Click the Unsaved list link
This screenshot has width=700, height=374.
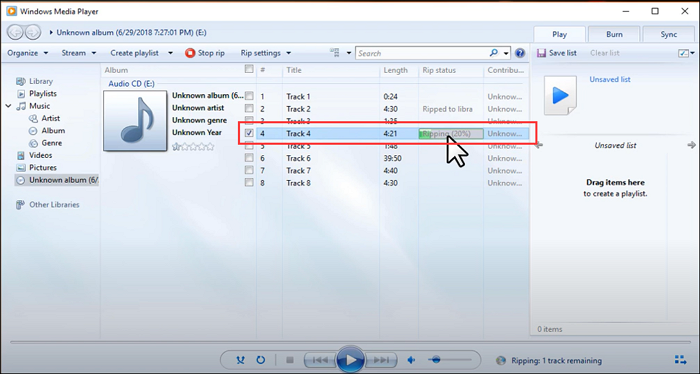pos(610,79)
